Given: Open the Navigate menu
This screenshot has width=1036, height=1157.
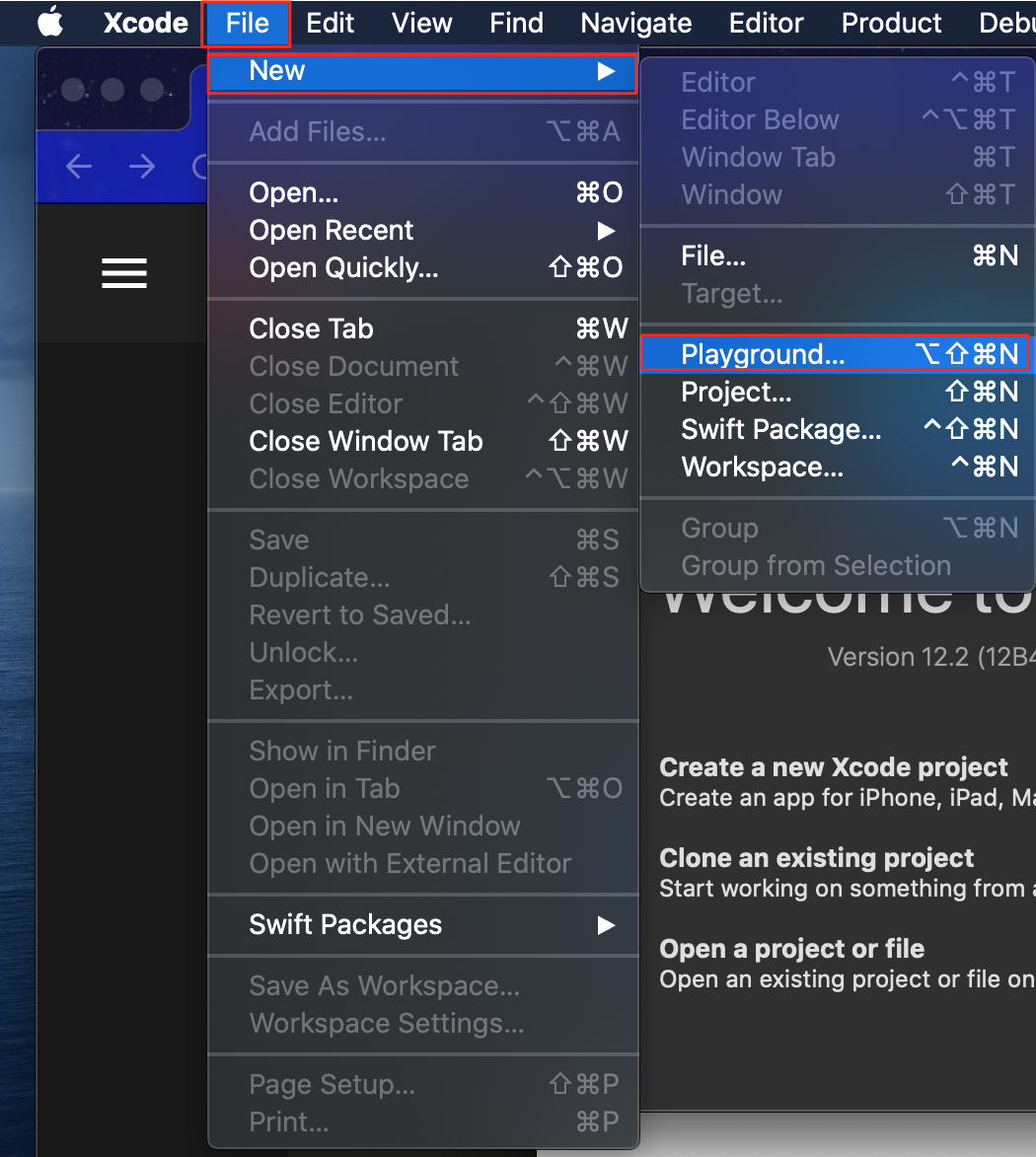Looking at the screenshot, I should (x=636, y=23).
